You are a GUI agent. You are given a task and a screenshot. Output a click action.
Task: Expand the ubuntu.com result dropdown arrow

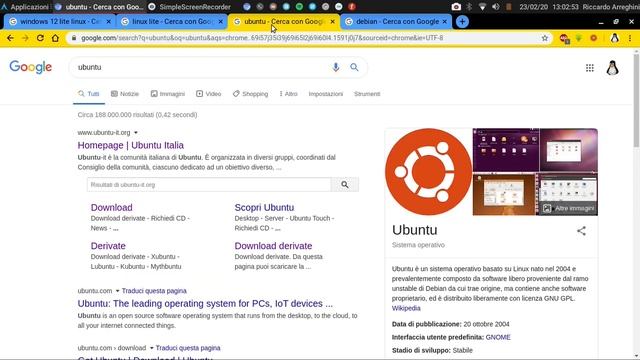pos(118,291)
